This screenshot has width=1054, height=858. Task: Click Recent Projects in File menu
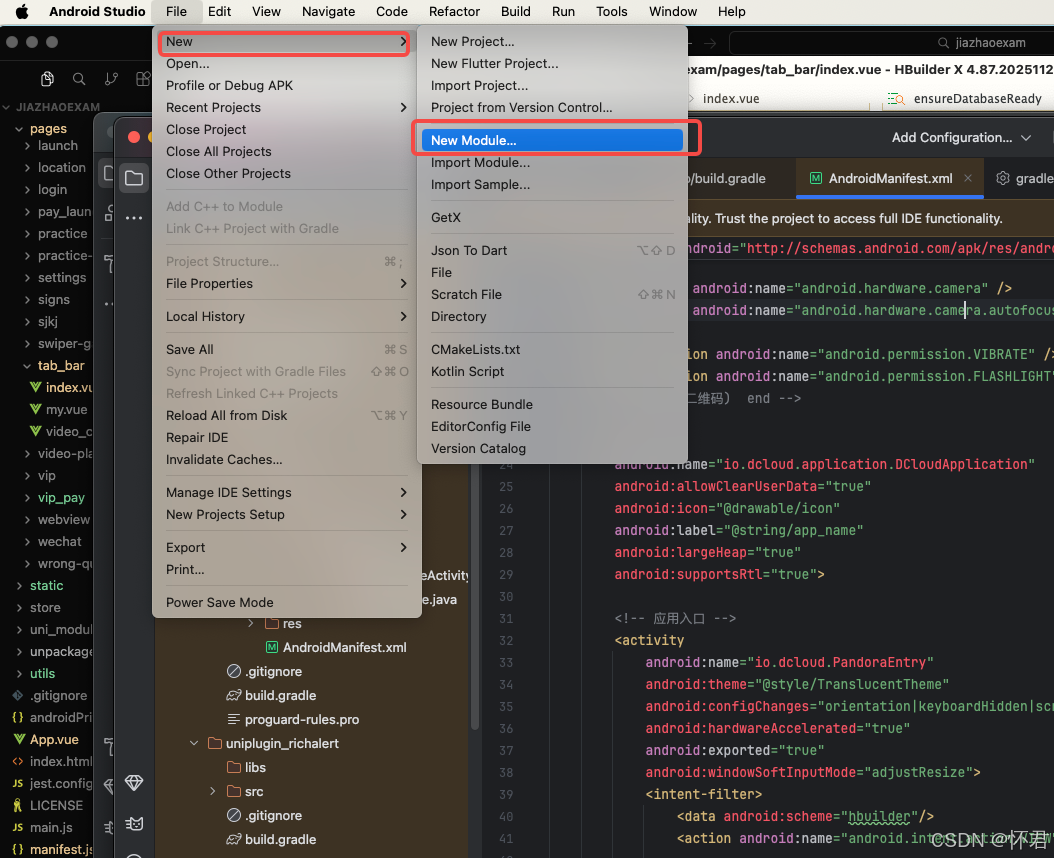click(x=286, y=108)
